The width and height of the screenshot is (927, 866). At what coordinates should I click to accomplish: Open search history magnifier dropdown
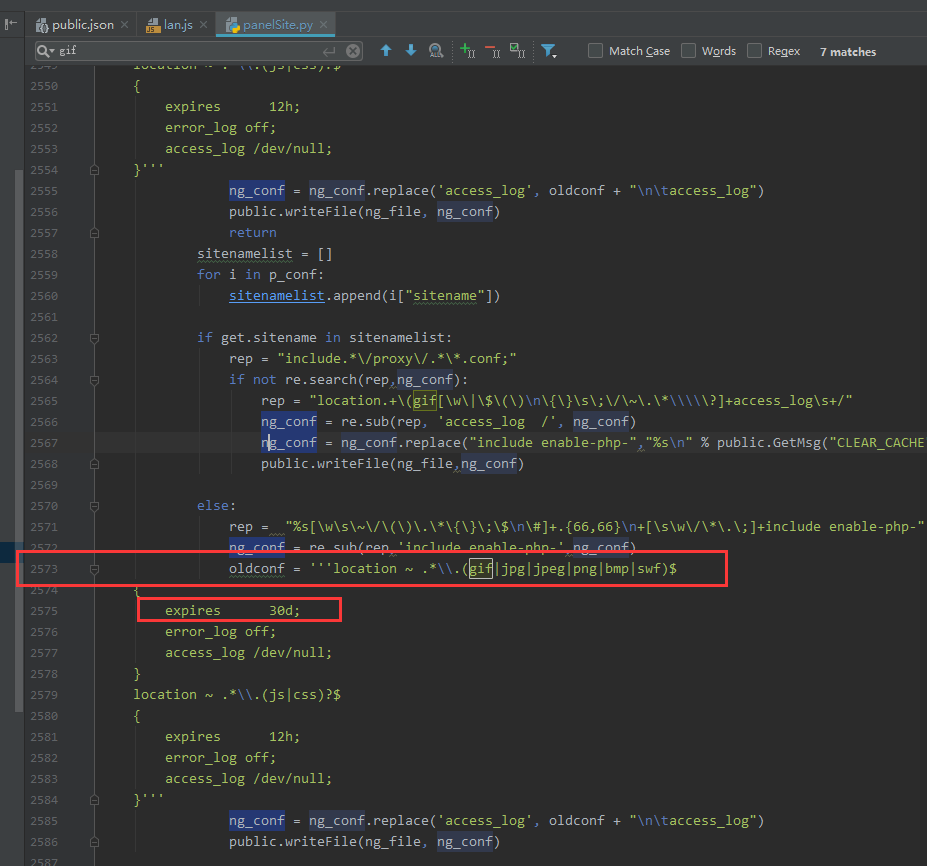[x=46, y=51]
